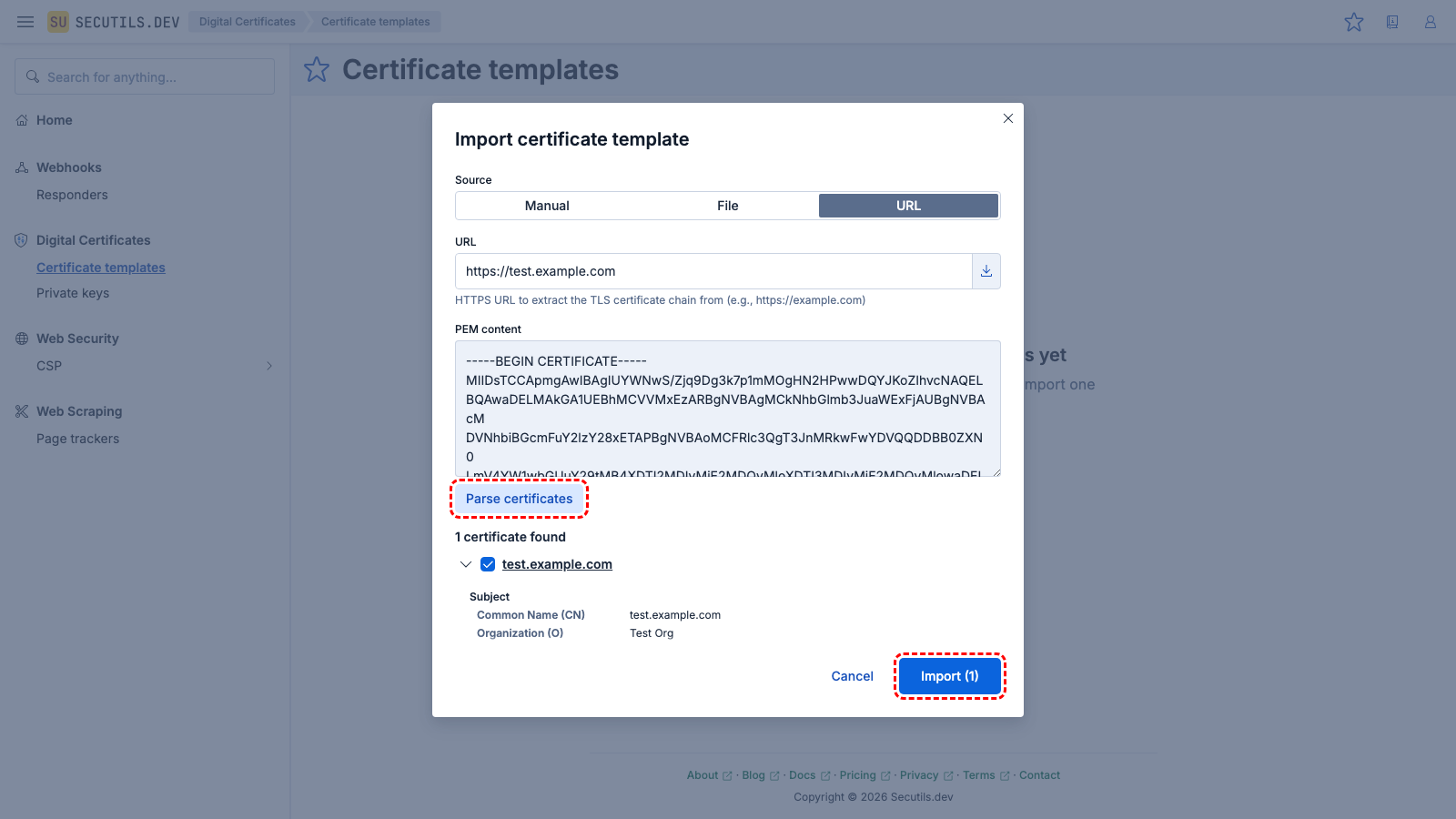Select the Manual source option
Image resolution: width=1456 pixels, height=819 pixels.
point(547,206)
